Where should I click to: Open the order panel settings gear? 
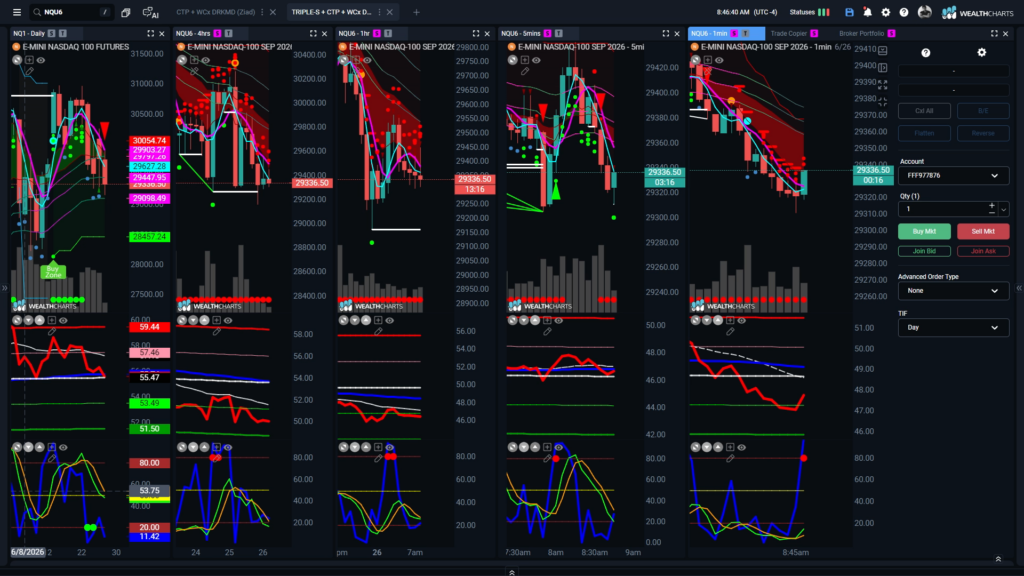coord(982,52)
